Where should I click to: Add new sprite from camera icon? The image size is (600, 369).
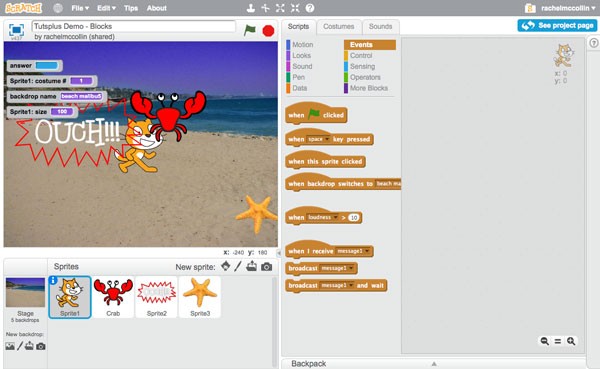[267, 267]
